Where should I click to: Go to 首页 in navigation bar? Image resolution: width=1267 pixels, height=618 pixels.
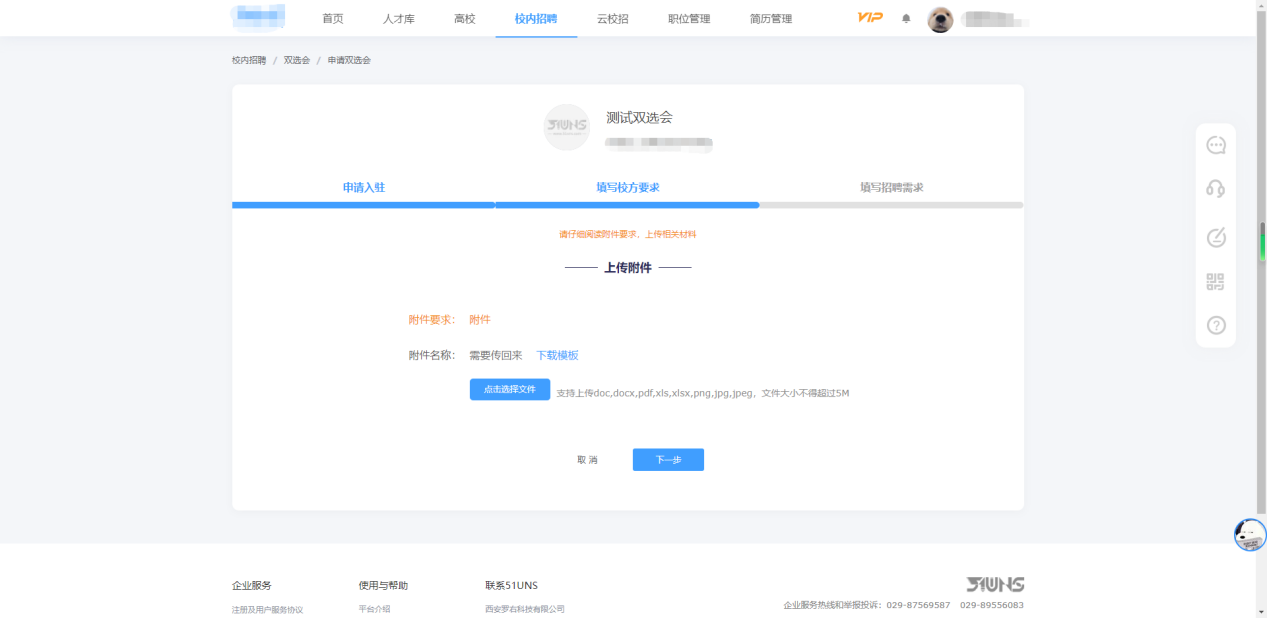333,19
